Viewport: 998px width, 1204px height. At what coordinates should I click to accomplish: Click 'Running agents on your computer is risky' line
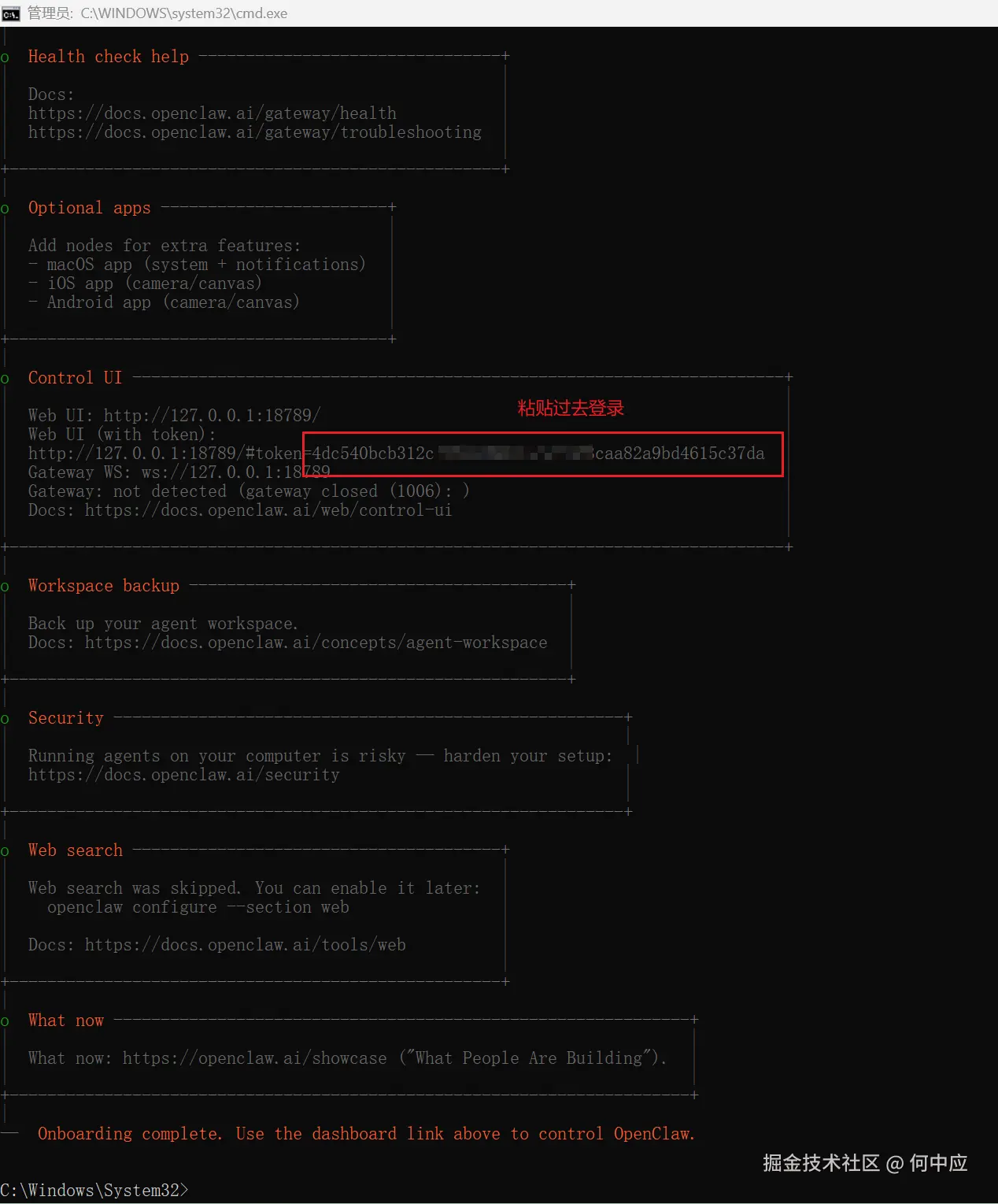pos(320,756)
